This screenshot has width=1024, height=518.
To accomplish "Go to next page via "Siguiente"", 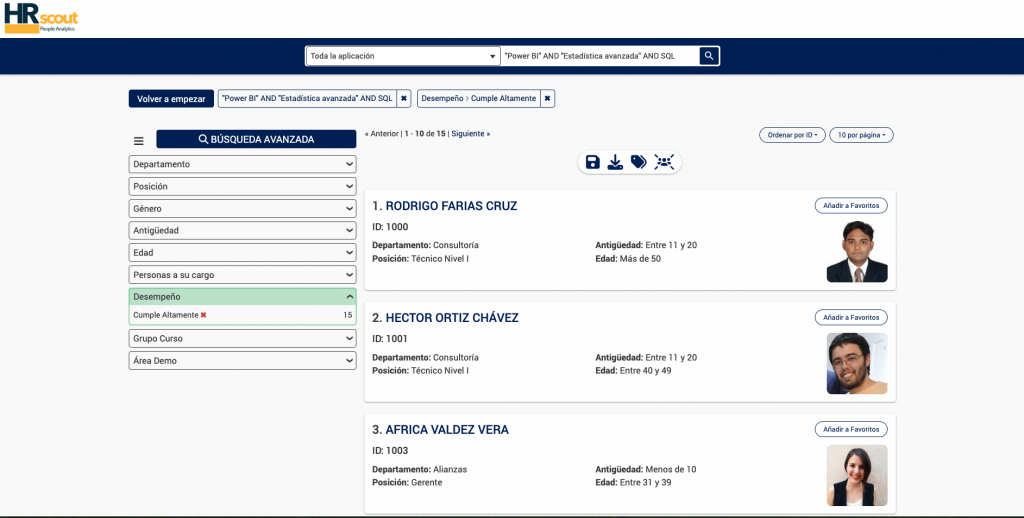I will [x=470, y=133].
